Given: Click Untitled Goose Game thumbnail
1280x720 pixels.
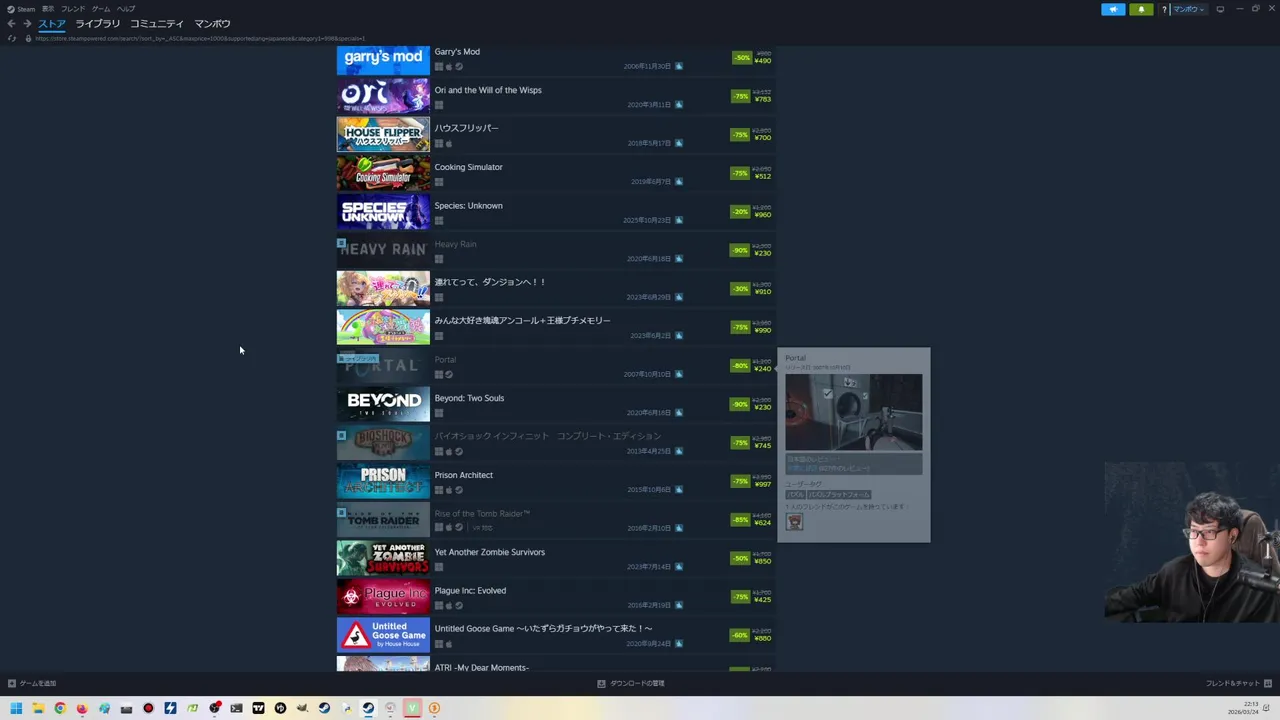Looking at the screenshot, I should pyautogui.click(x=383, y=635).
